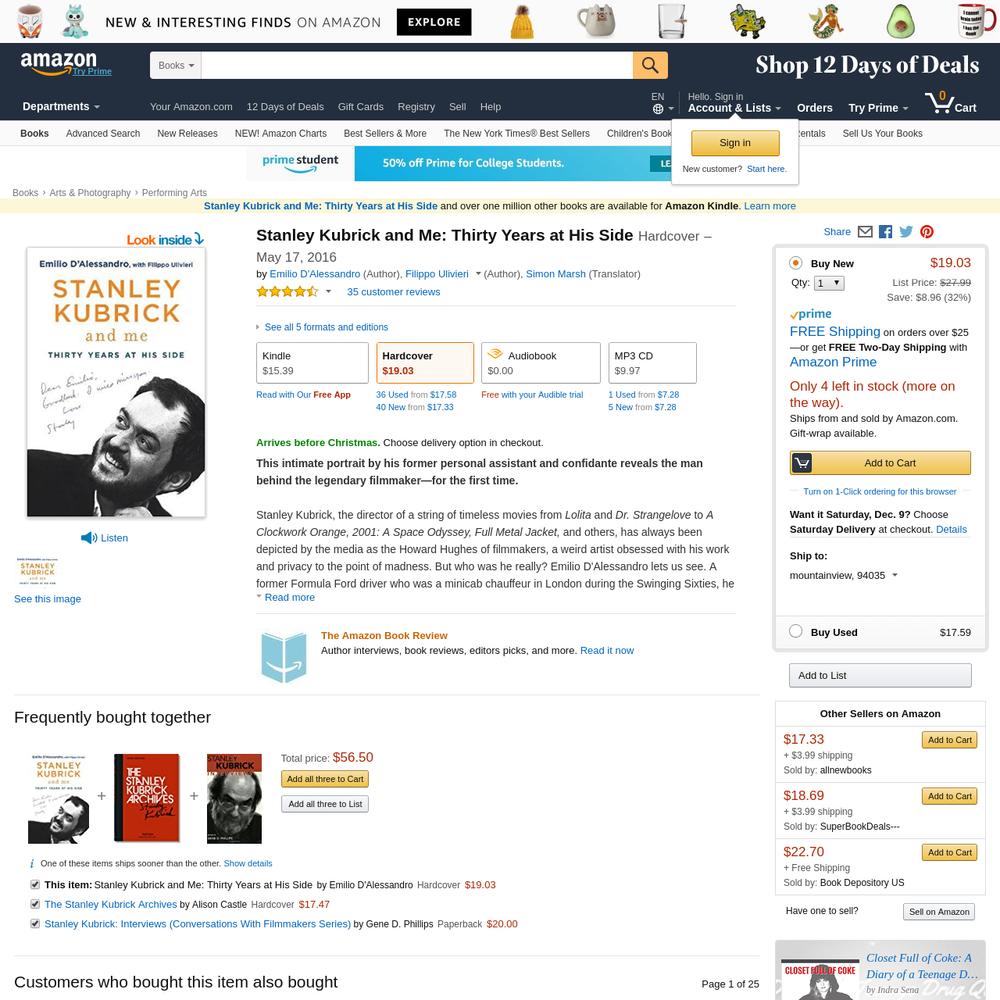Viewport: 1000px width, 1000px height.
Task: Open the Books search category dropdown
Action: click(x=175, y=65)
